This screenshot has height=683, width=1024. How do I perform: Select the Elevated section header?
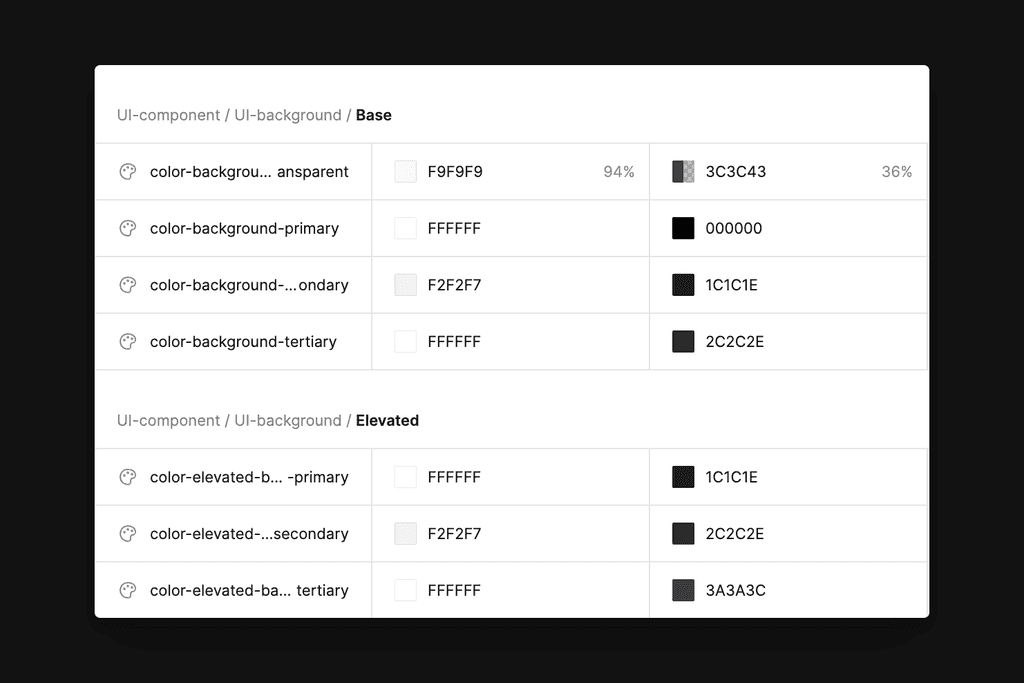(x=387, y=420)
